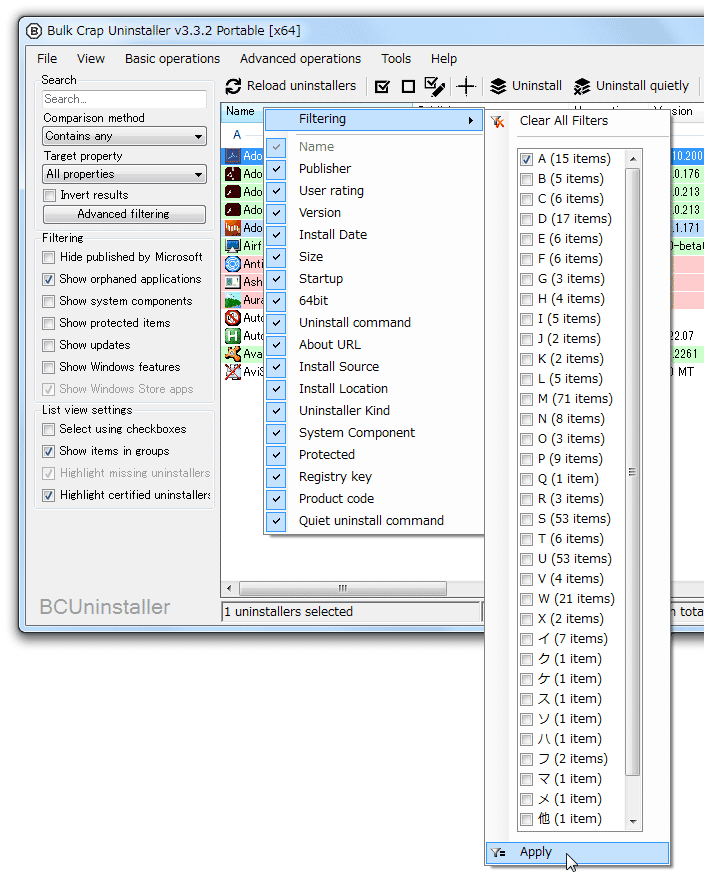Image resolution: width=704 pixels, height=878 pixels.
Task: Click the Uninstall quietly button label
Action: pos(642,86)
